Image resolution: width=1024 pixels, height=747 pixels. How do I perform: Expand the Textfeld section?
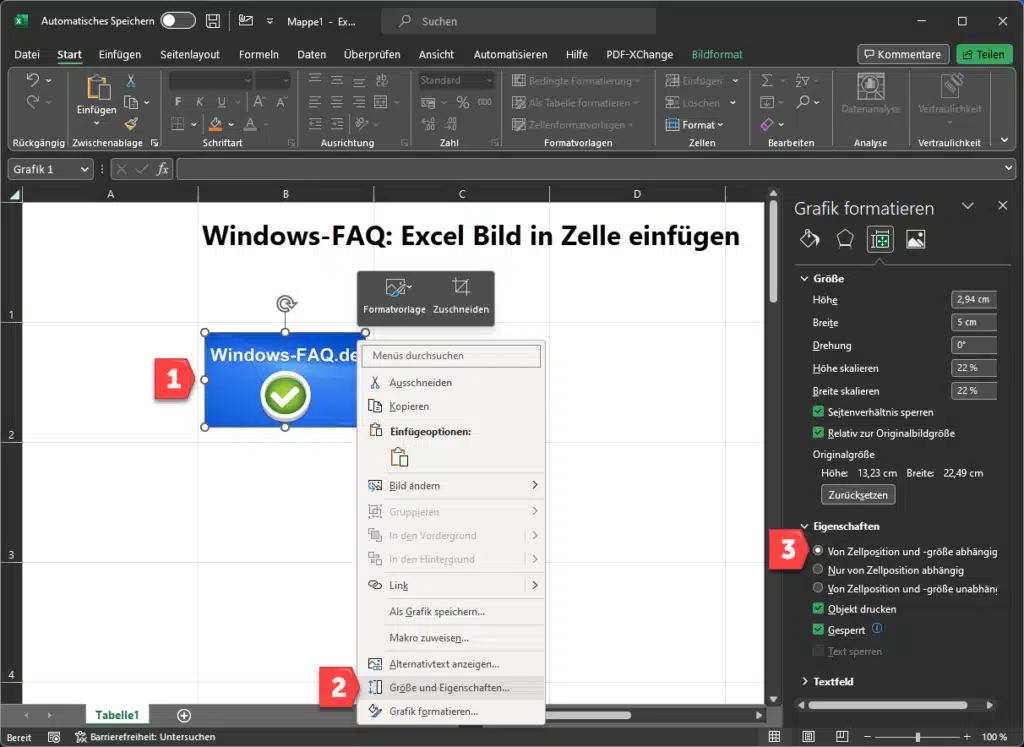point(805,681)
